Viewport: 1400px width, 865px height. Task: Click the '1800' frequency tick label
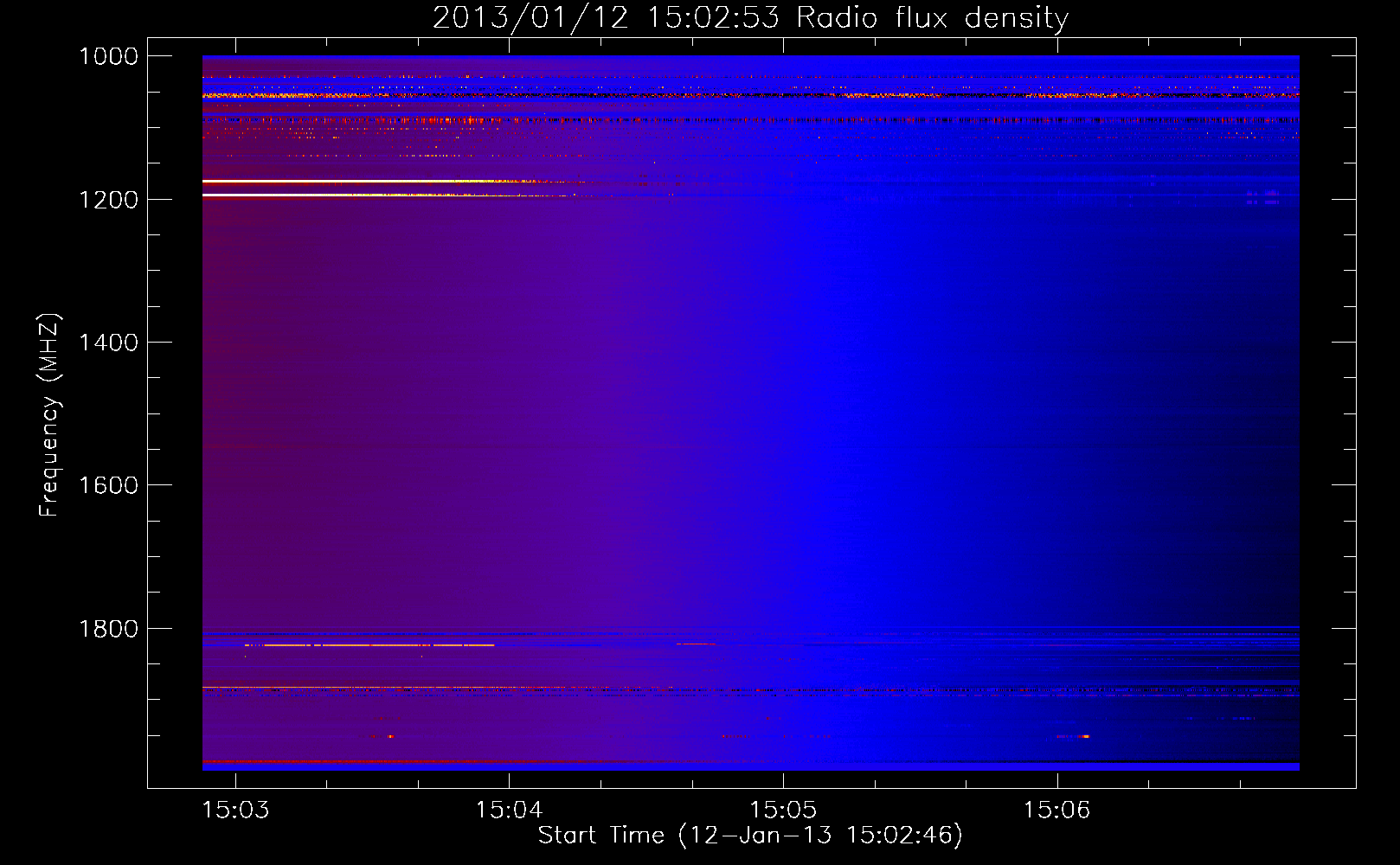[x=108, y=629]
